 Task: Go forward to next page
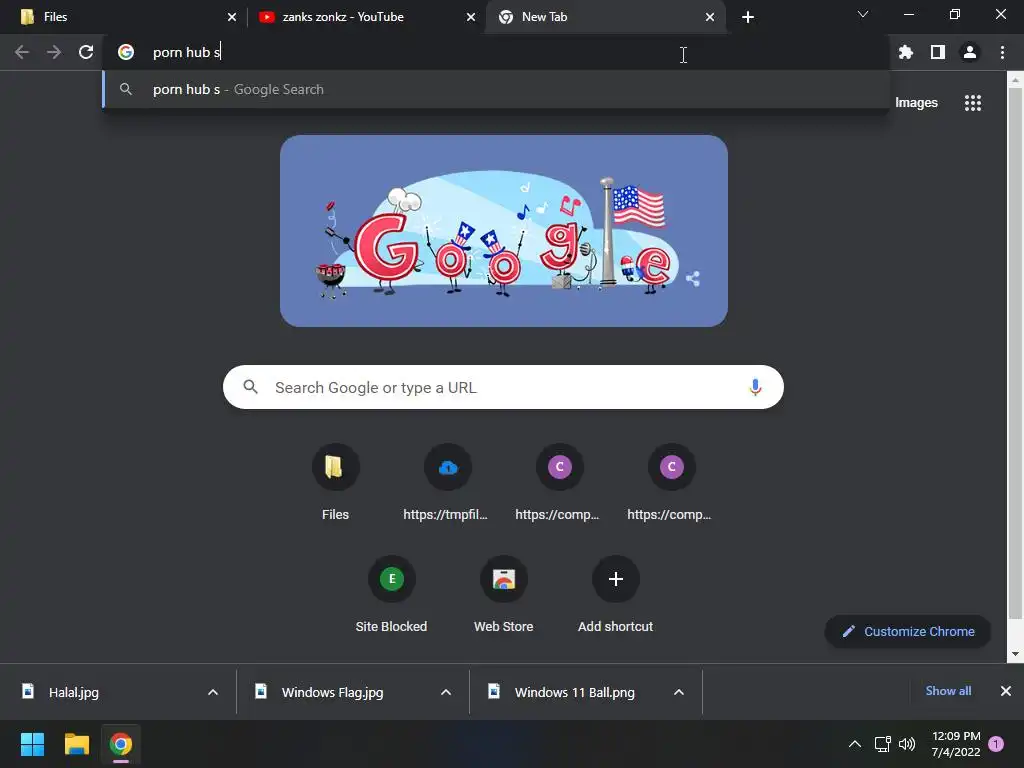click(x=54, y=52)
